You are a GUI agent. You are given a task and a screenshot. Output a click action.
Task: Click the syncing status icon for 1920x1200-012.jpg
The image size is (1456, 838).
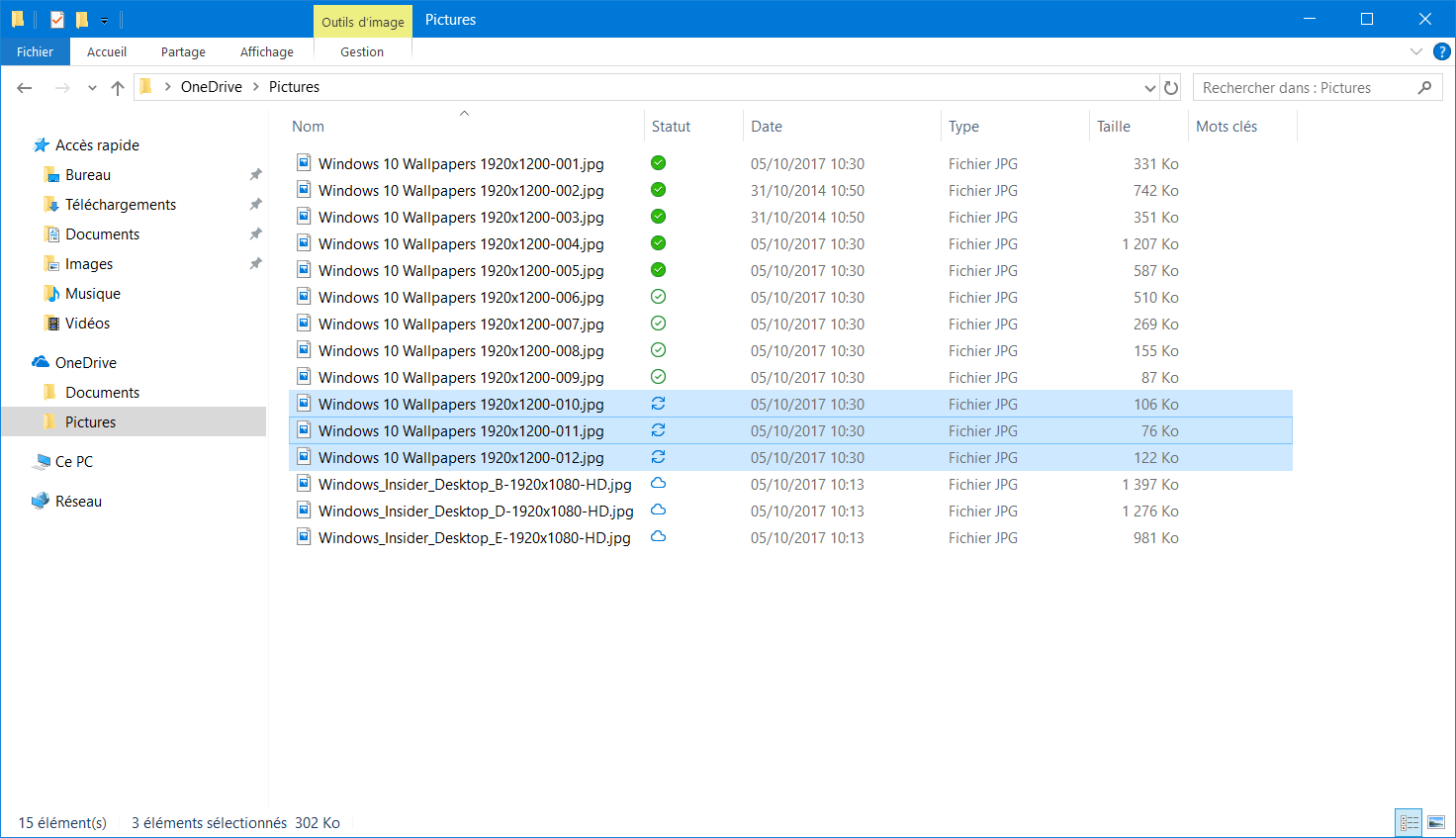(658, 457)
